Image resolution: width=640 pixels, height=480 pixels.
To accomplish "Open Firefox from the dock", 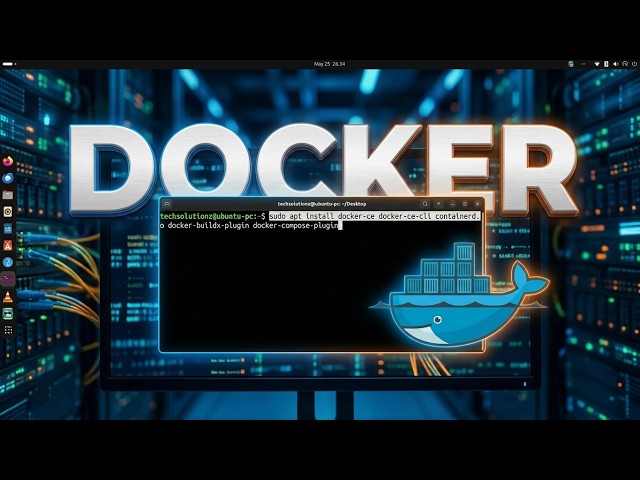I will coord(8,161).
